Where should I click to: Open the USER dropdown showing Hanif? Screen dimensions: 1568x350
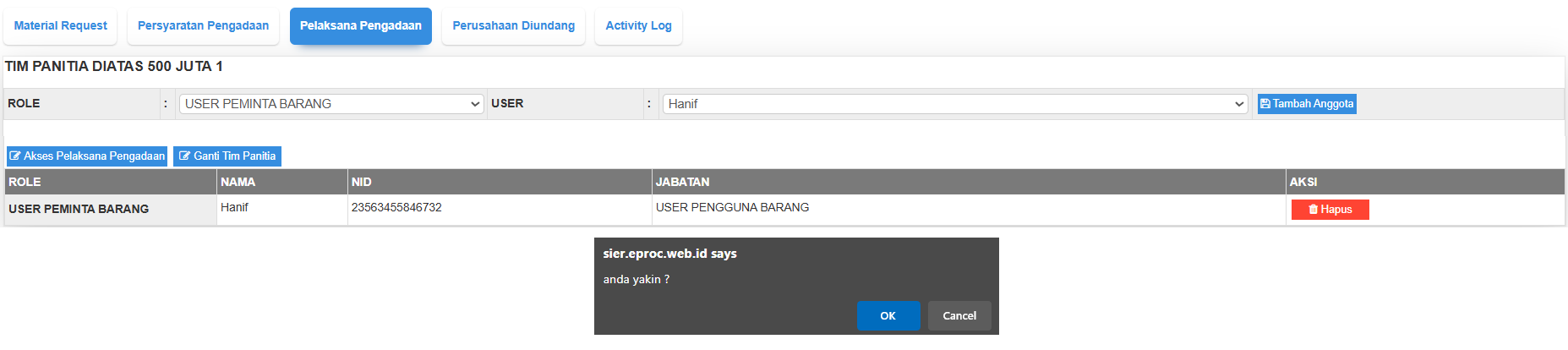coord(955,104)
